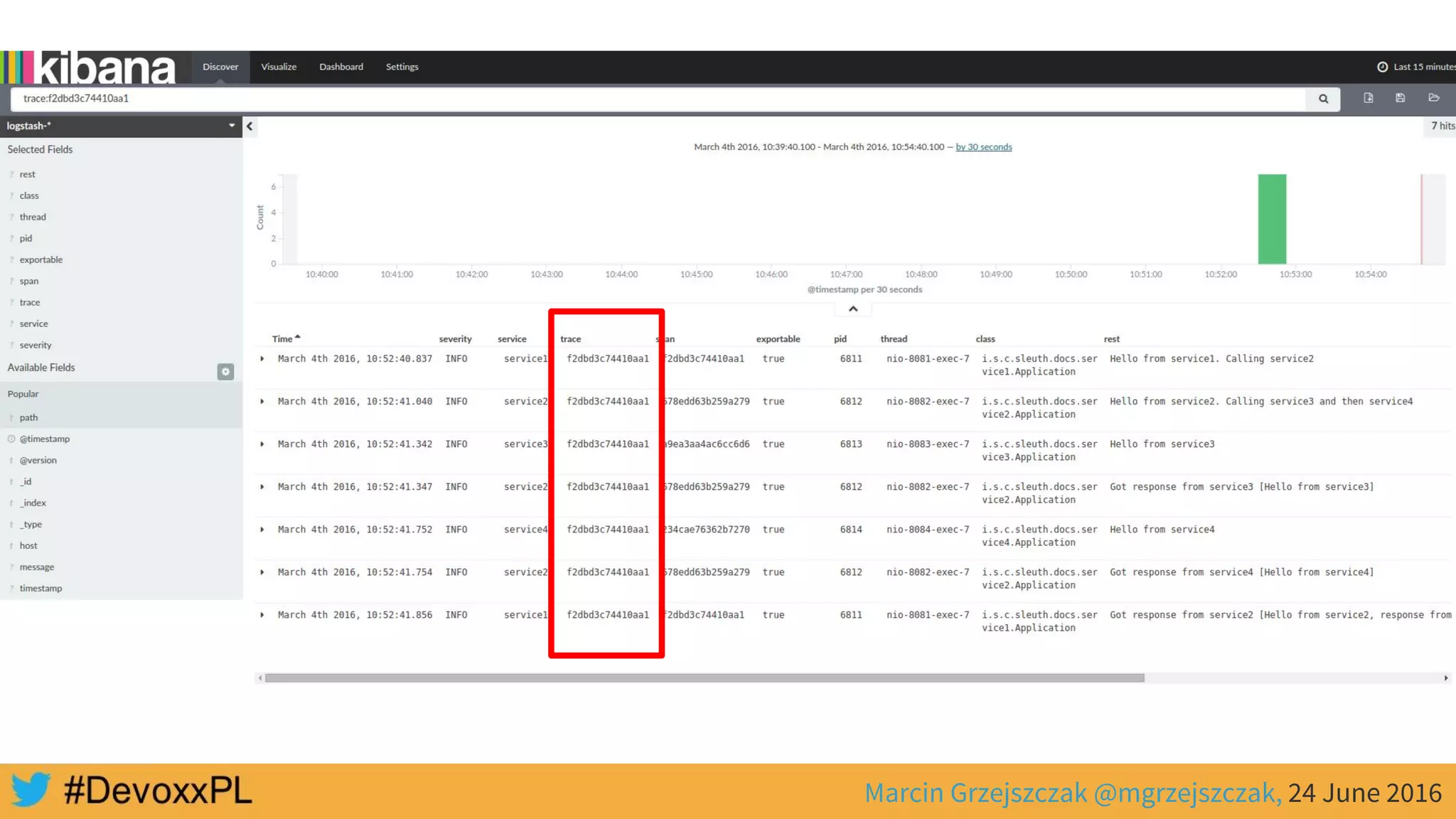Expand the 10:52:41.342 service3 row
1456x819 pixels.
262,444
